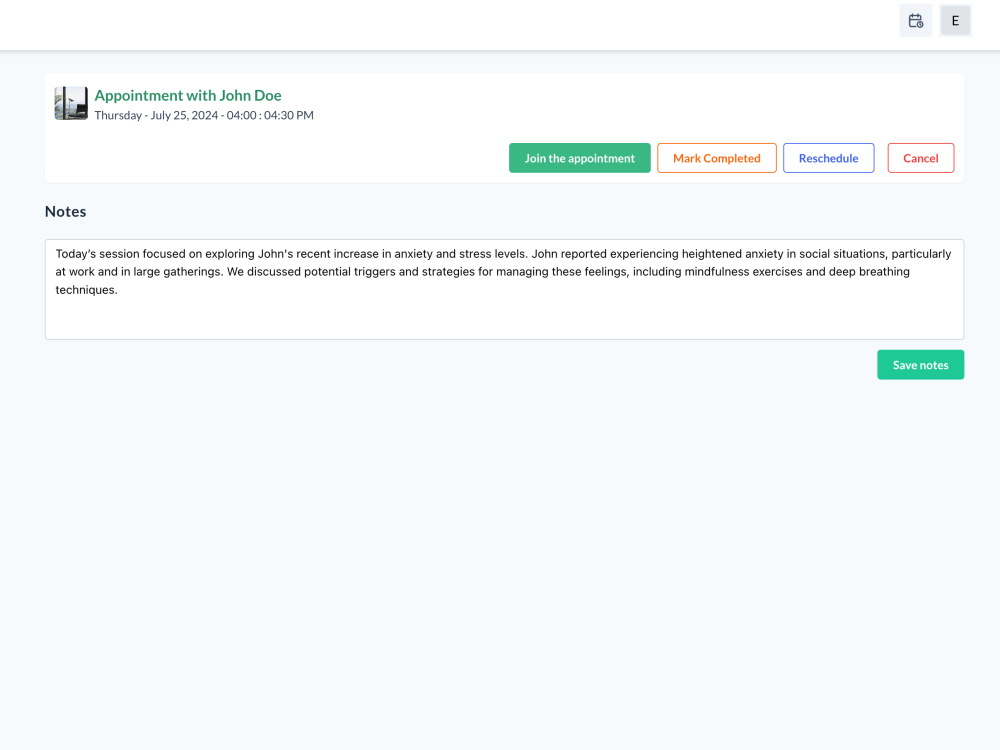Image resolution: width=1000 pixels, height=750 pixels.
Task: Cancel the appointment
Action: click(920, 158)
